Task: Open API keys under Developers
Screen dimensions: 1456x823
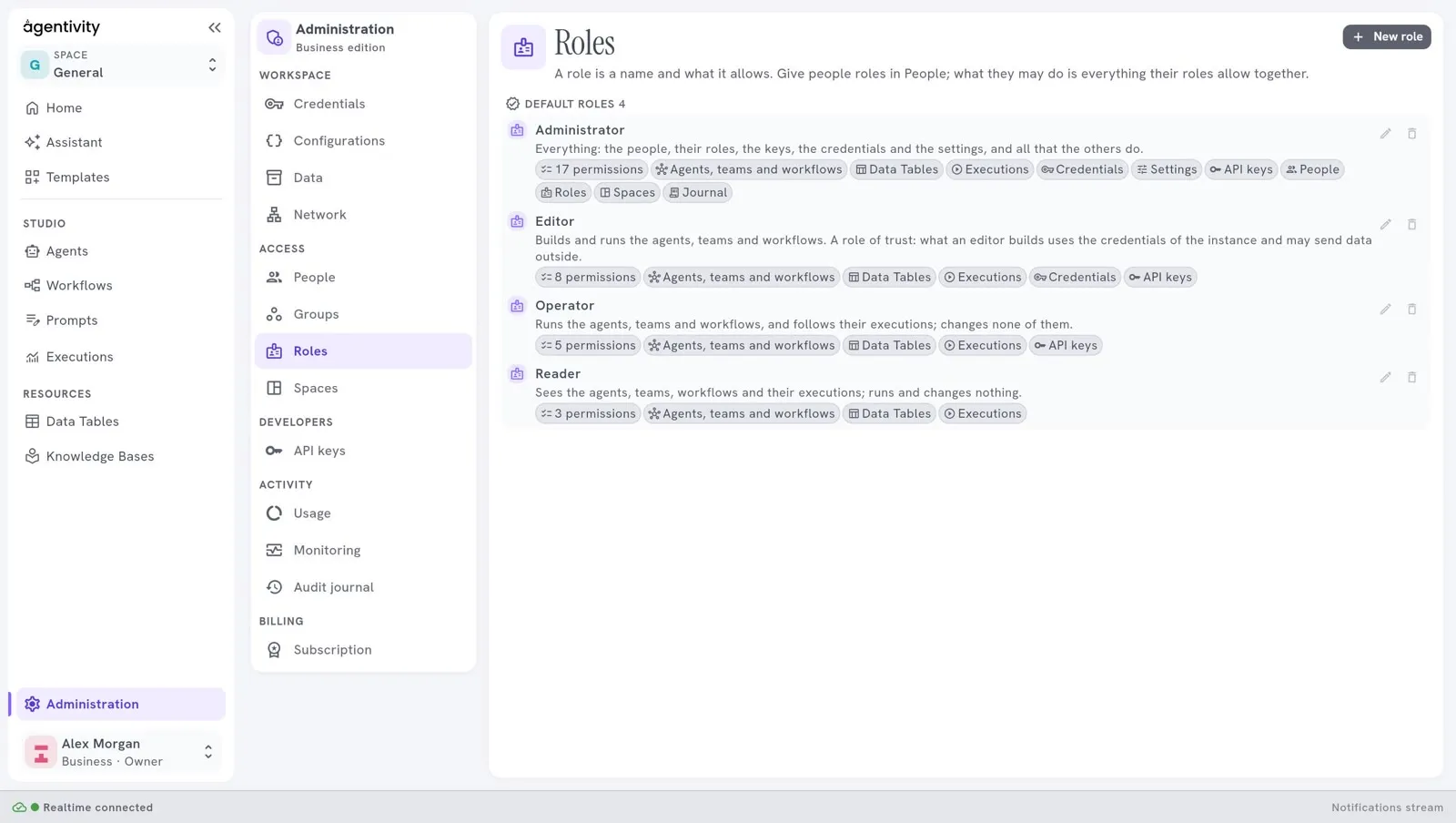Action: pyautogui.click(x=363, y=451)
